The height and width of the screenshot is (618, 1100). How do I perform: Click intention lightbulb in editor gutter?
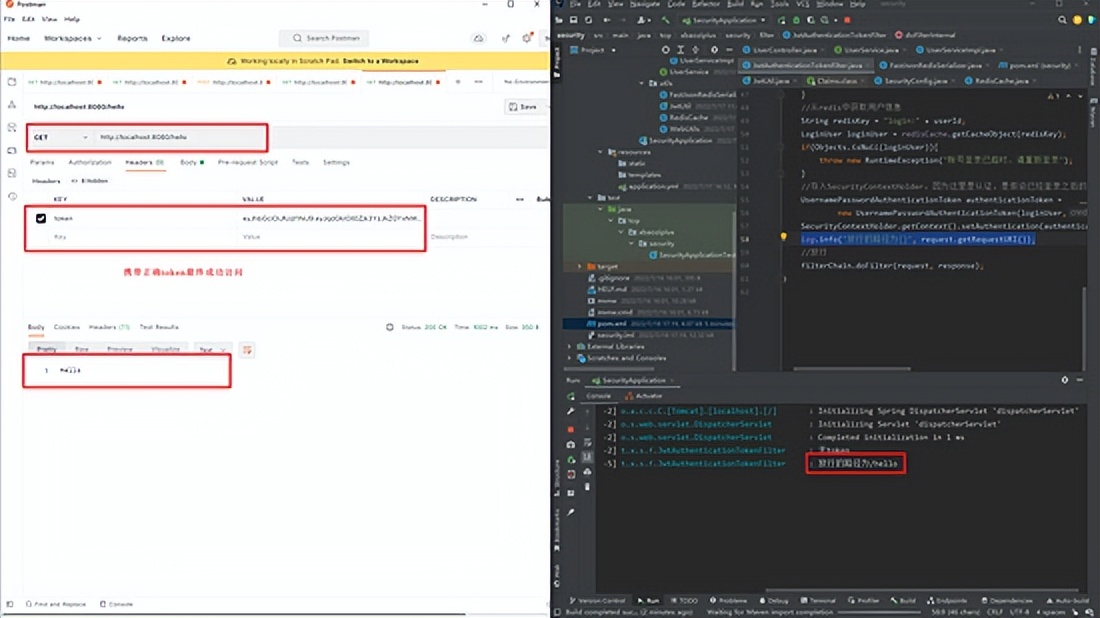pyautogui.click(x=784, y=238)
